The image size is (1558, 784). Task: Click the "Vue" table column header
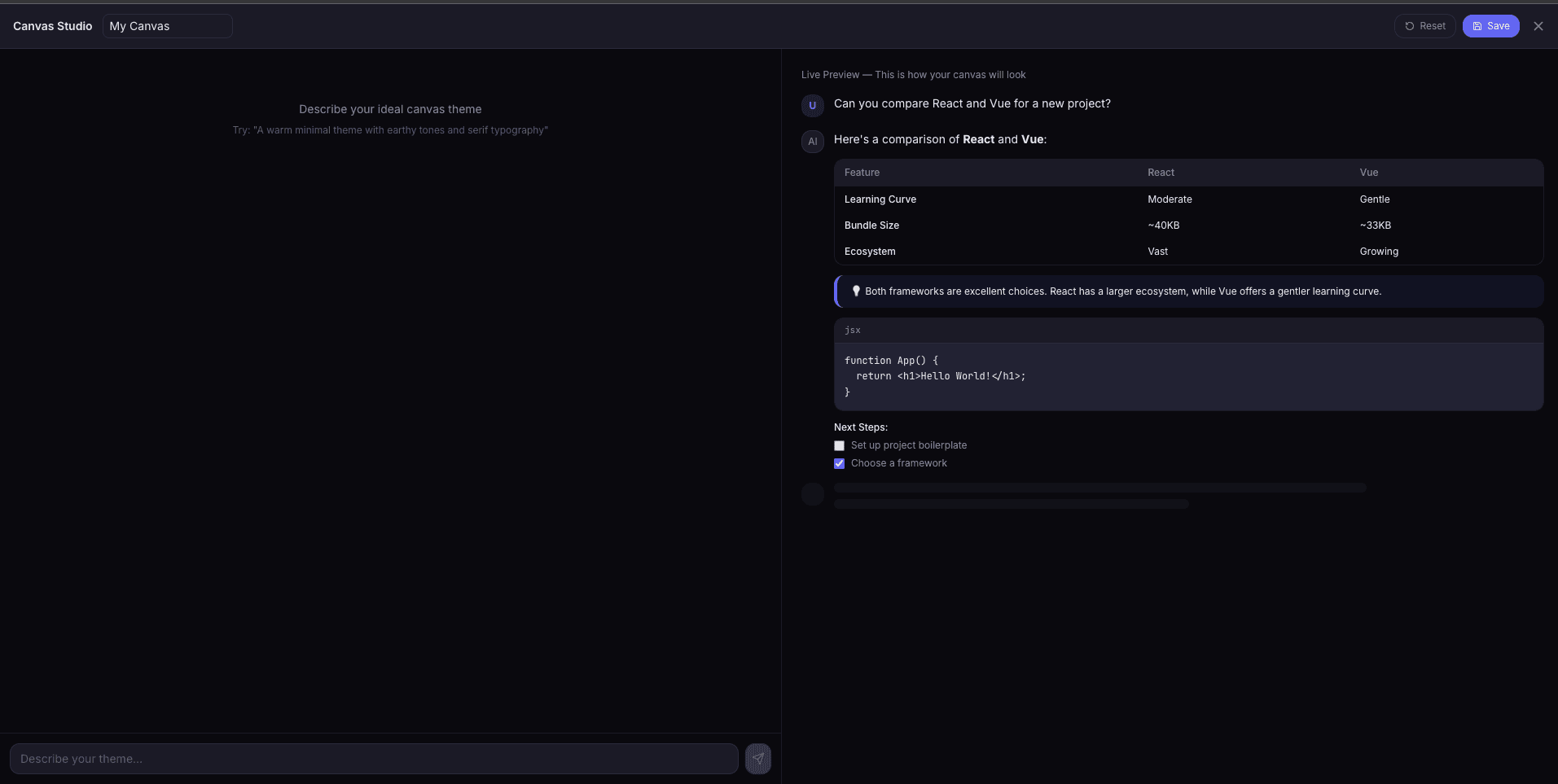click(1368, 173)
